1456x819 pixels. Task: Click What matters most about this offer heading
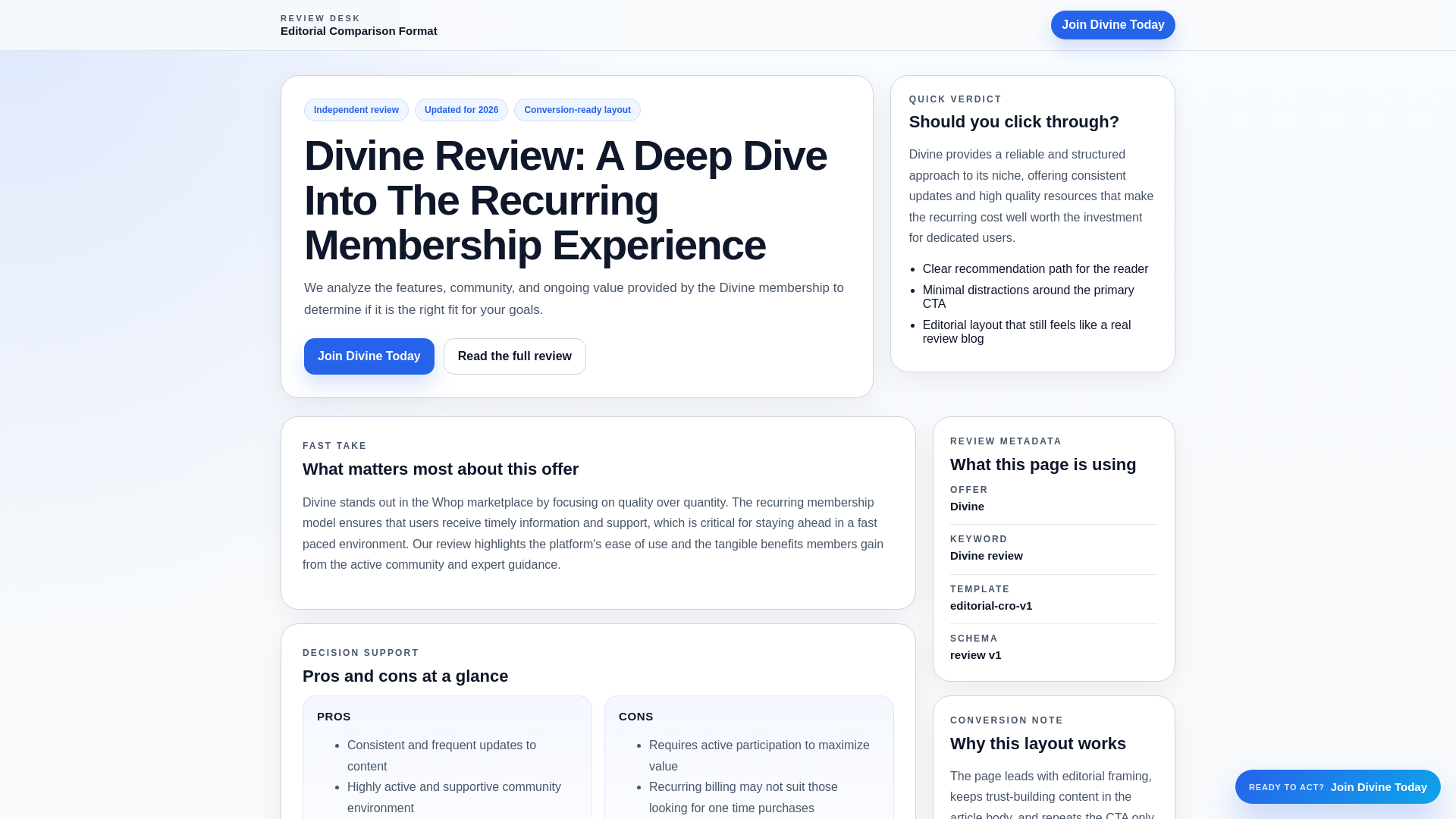[441, 469]
